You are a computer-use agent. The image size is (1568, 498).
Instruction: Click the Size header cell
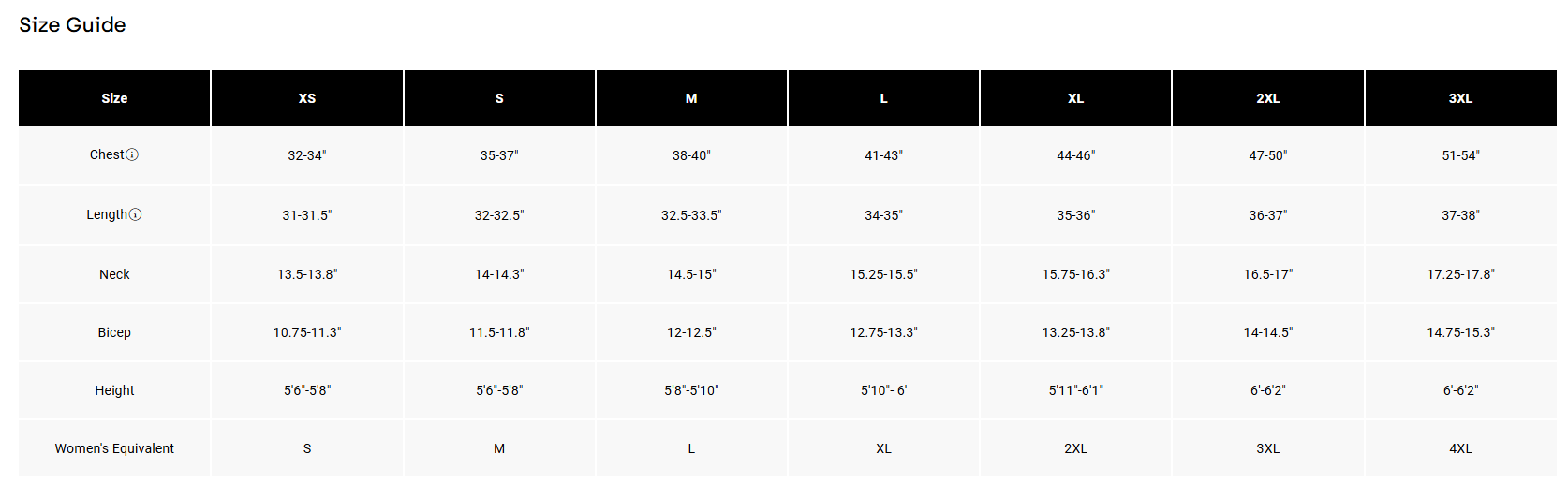pyautogui.click(x=114, y=98)
